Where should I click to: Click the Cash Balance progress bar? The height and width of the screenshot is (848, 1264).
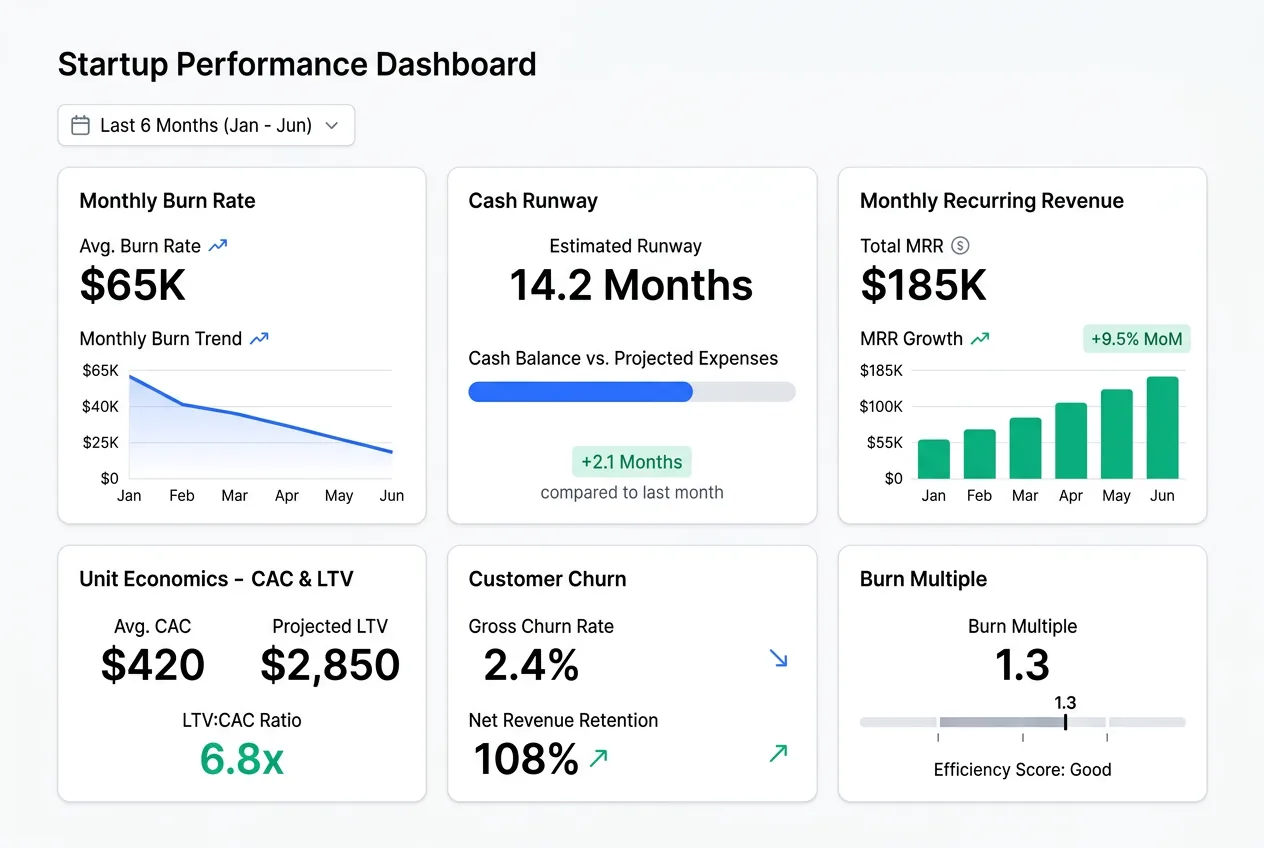631,391
